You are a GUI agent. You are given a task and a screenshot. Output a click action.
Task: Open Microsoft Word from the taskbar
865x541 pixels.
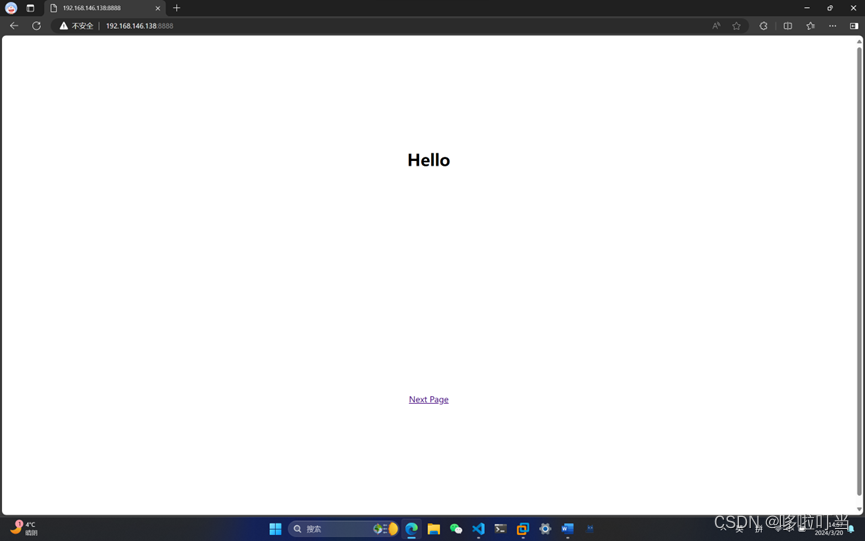point(567,529)
